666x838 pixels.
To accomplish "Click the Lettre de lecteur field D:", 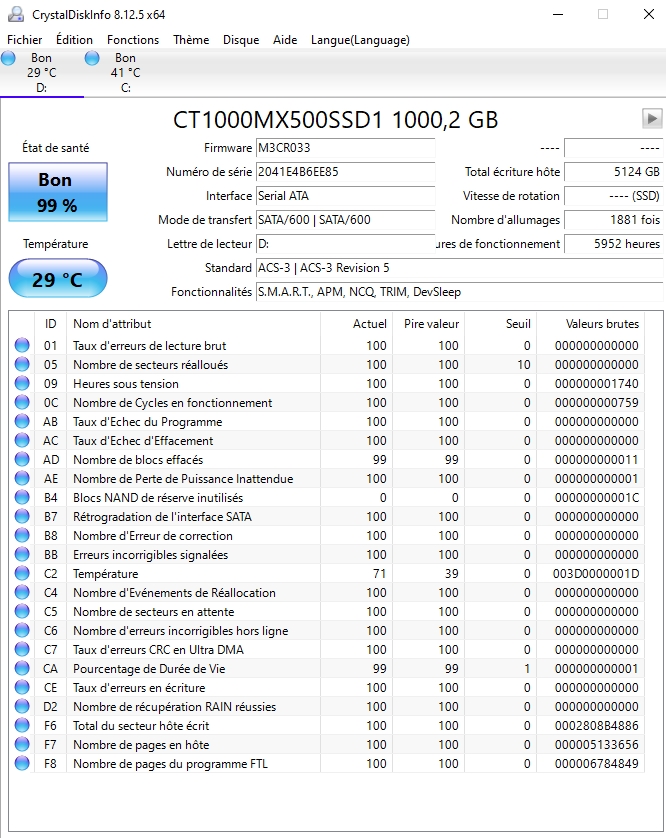I will (x=345, y=244).
